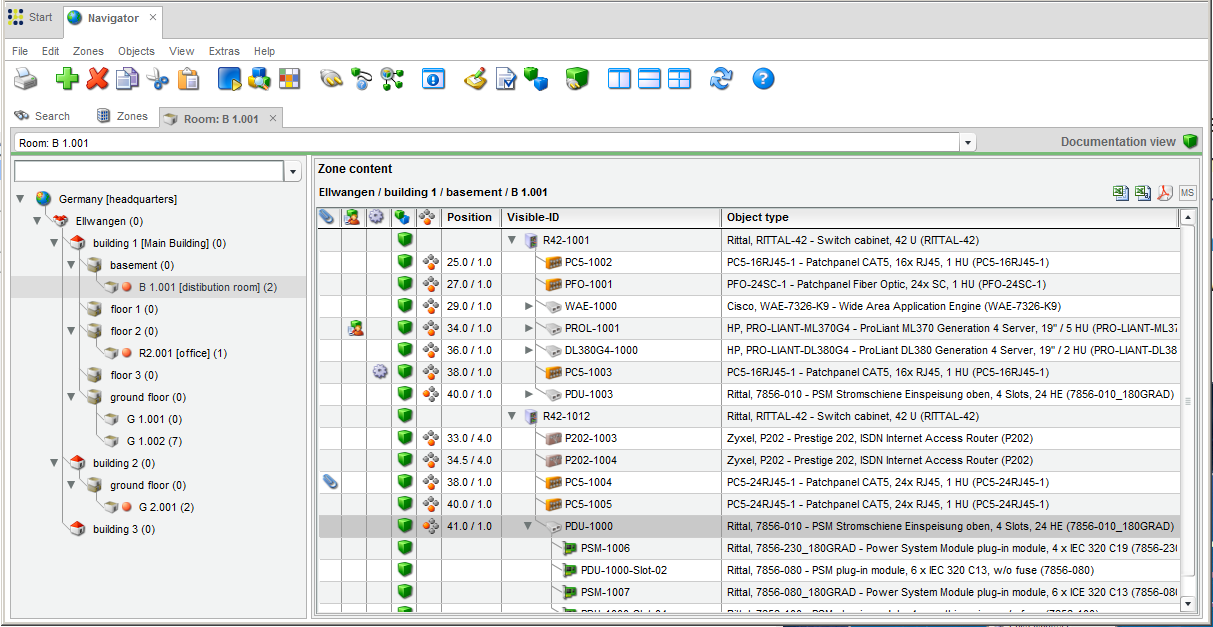Click the scissors Cut icon

point(158,78)
